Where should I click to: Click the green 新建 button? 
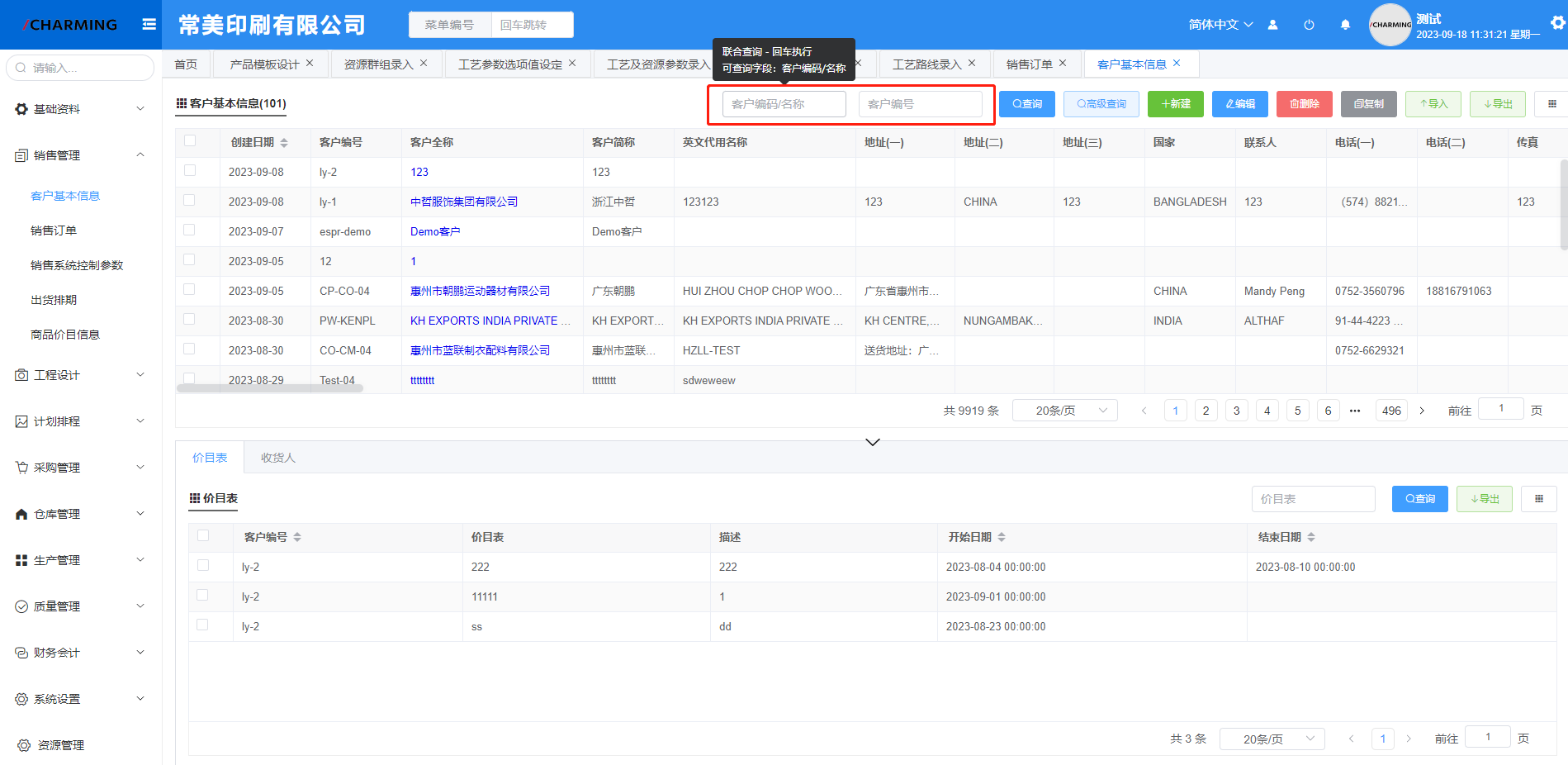1176,104
